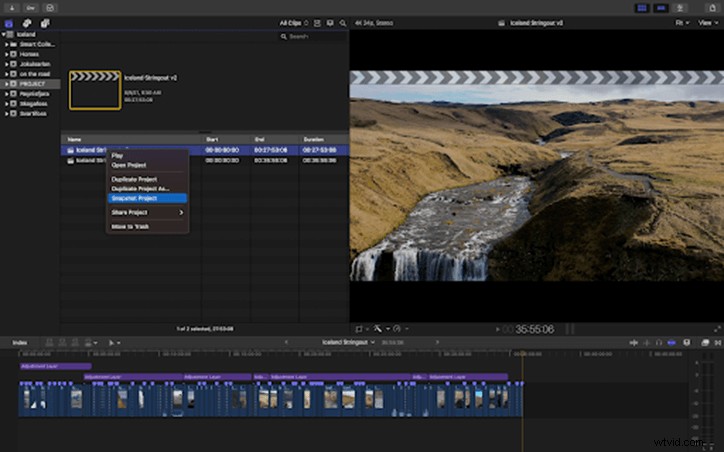The image size is (724, 452).
Task: Open the All Clips filter dropdown
Action: tap(294, 23)
